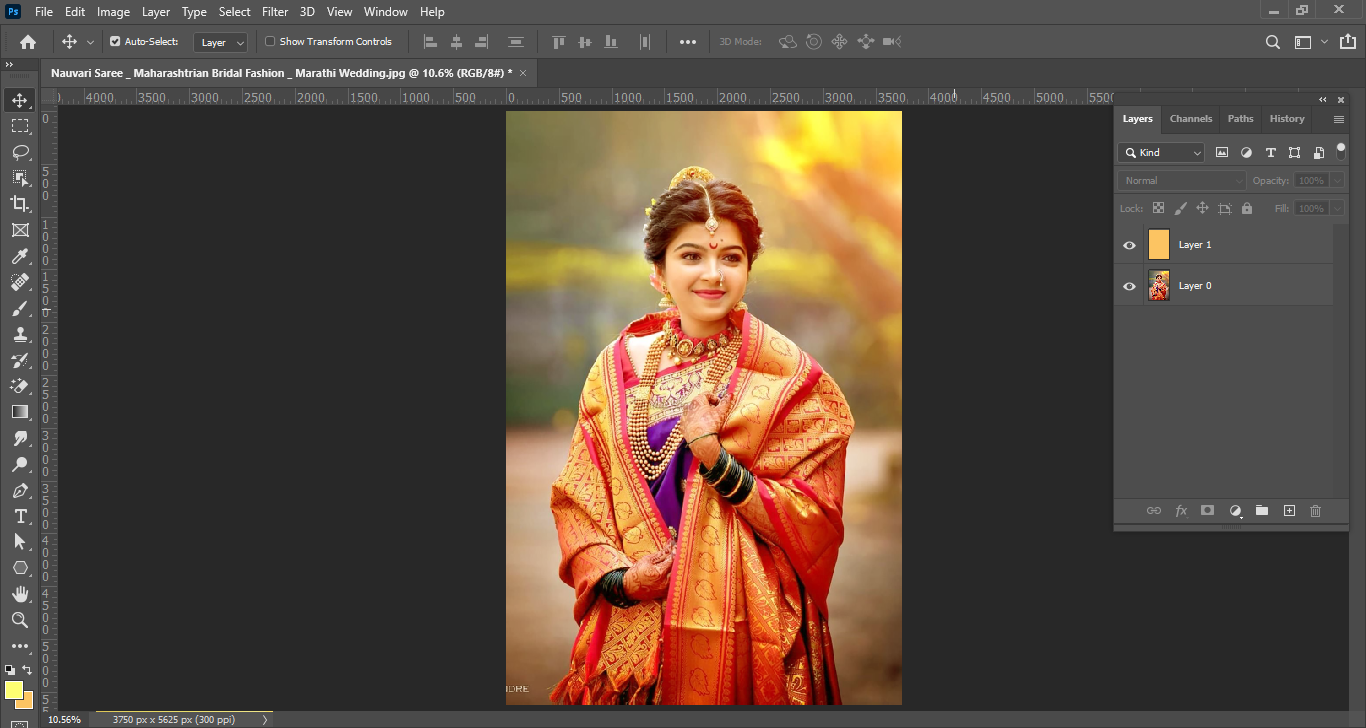Click the foreground color swatch
Screen dimensions: 1366x728
13,690
